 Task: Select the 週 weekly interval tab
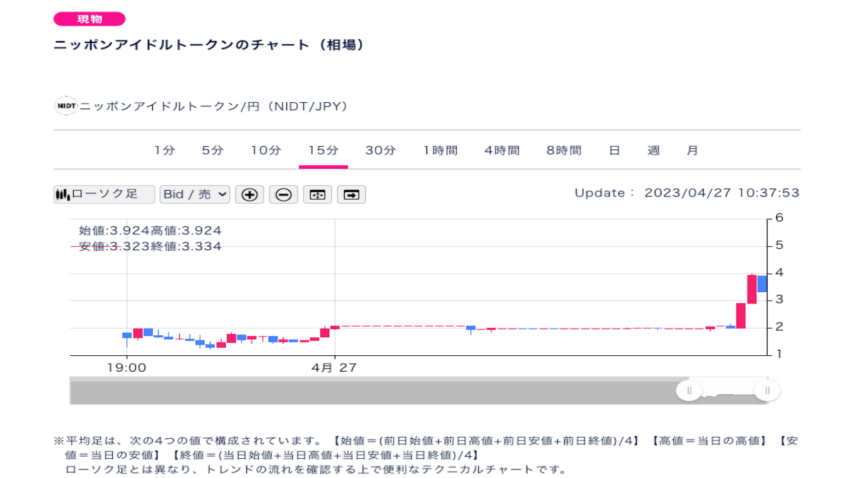[x=653, y=151]
